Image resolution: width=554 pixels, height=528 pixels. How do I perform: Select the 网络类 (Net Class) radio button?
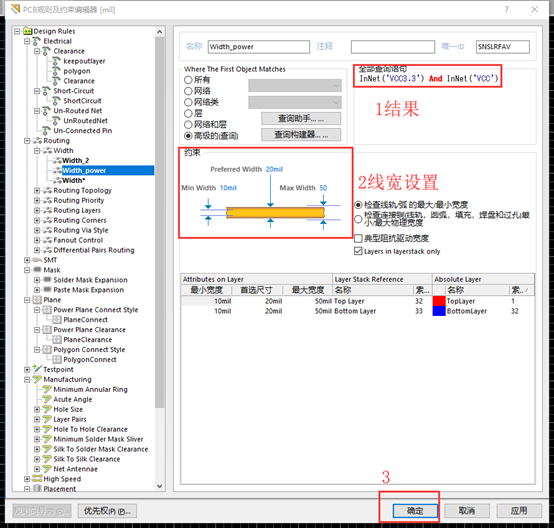point(188,102)
